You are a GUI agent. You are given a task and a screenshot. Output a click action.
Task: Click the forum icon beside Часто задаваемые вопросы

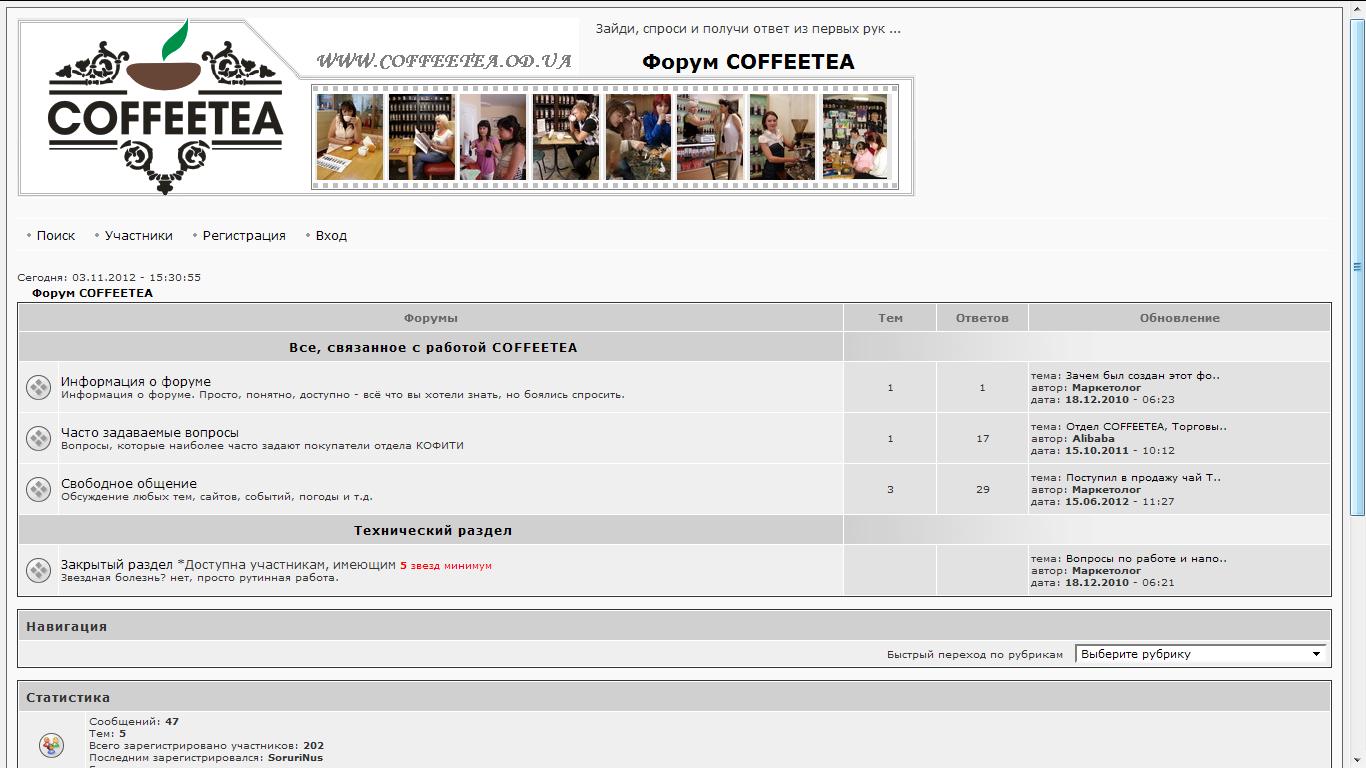pyautogui.click(x=38, y=438)
